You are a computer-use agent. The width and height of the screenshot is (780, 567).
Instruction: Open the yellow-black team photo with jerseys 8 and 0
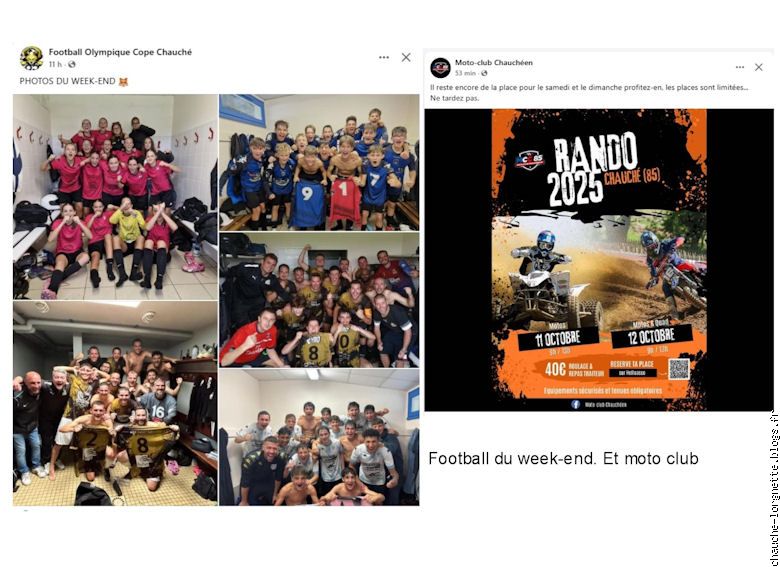click(x=319, y=300)
